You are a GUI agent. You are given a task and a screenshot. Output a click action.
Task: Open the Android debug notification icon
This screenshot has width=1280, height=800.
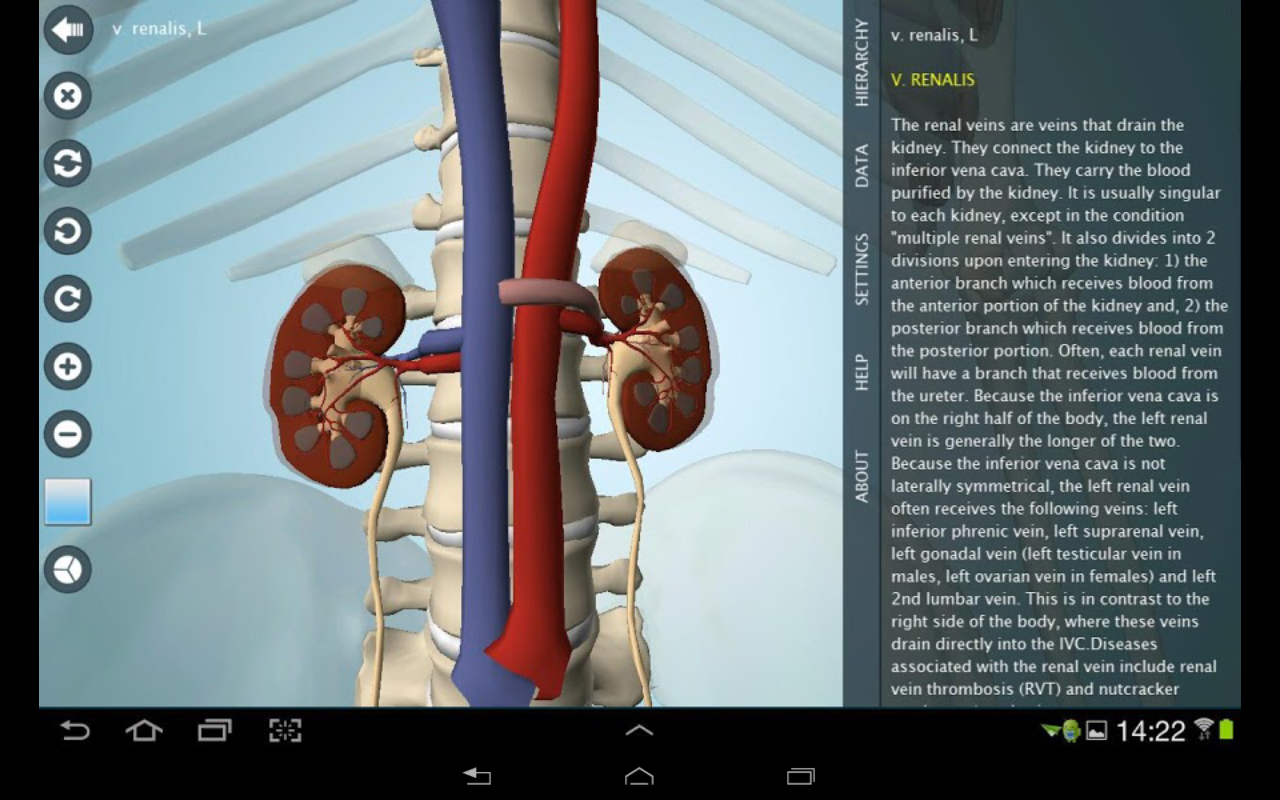pos(1071,731)
